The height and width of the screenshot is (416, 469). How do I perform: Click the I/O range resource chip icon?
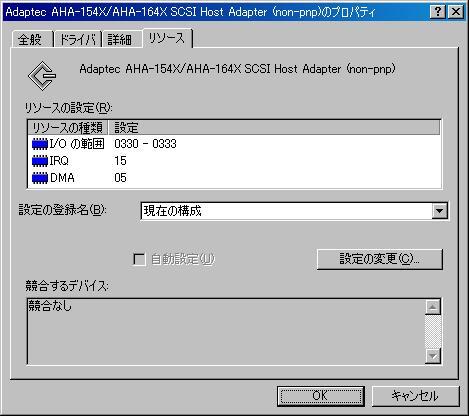point(40,144)
